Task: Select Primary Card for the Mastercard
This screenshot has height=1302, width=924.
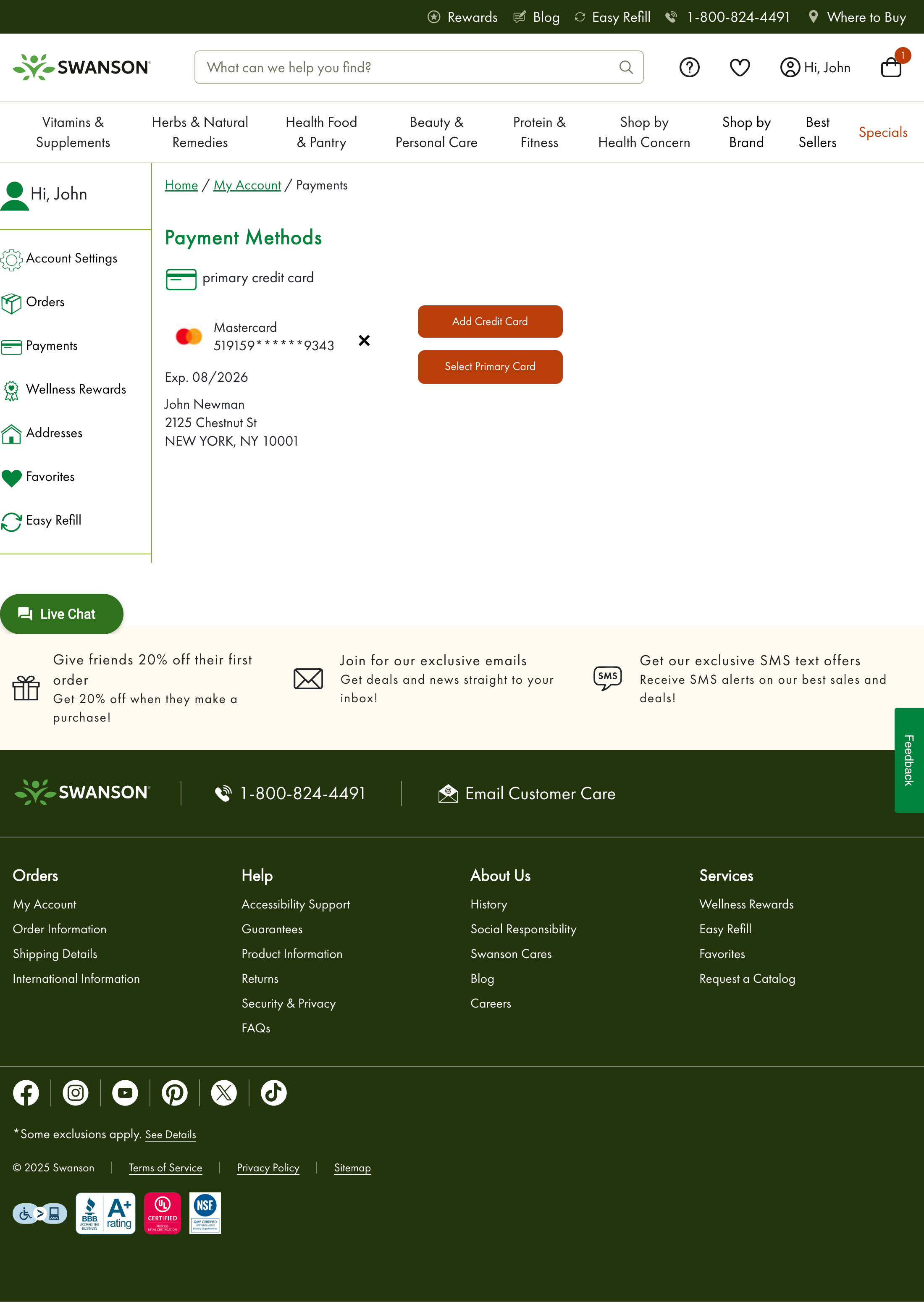Action: pos(490,367)
